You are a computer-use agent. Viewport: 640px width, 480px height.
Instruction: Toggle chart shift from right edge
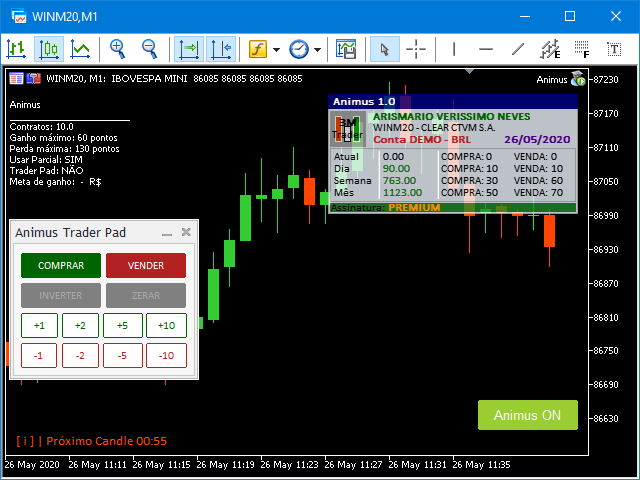[221, 49]
